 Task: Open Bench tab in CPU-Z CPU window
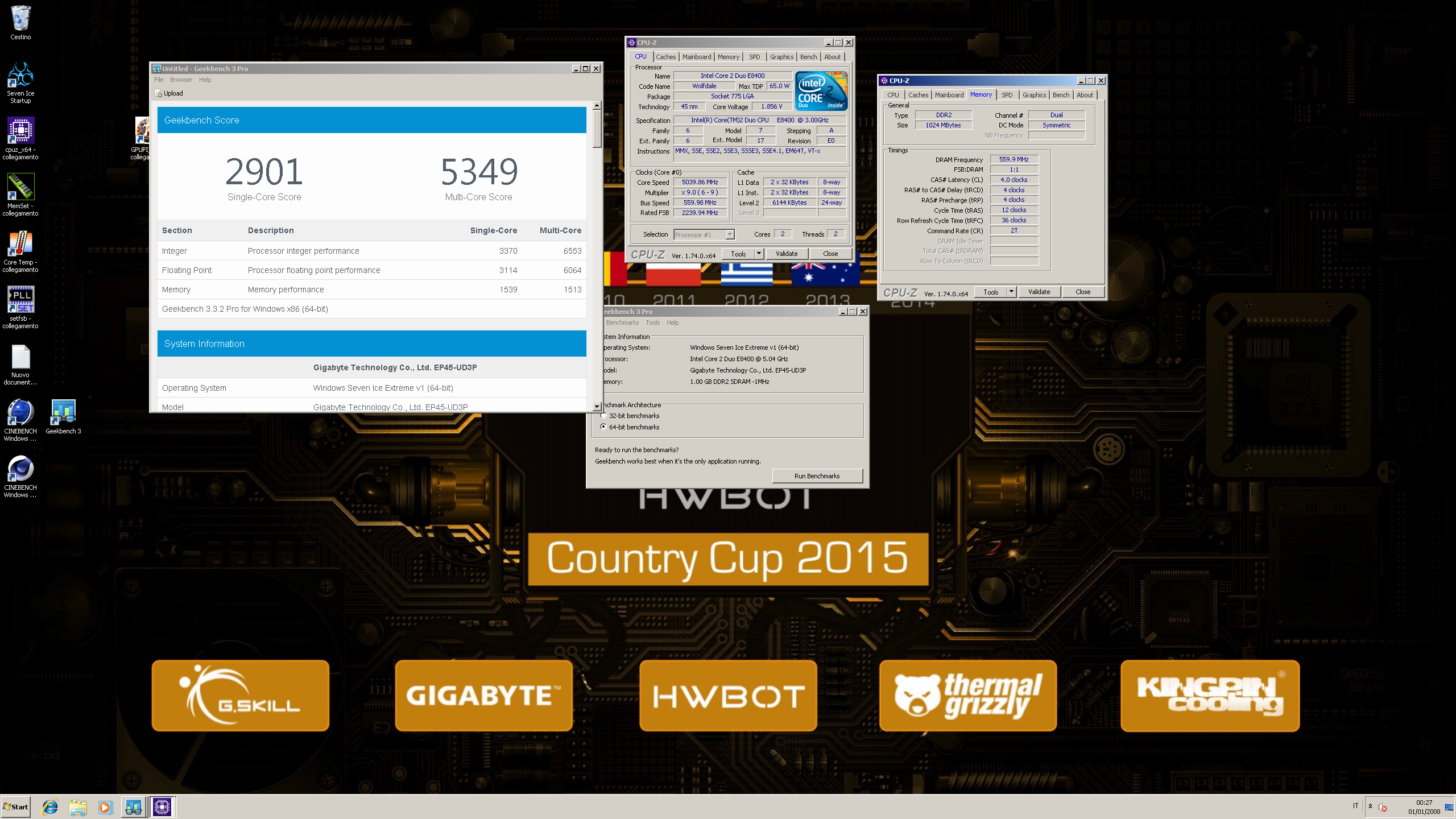[x=808, y=57]
